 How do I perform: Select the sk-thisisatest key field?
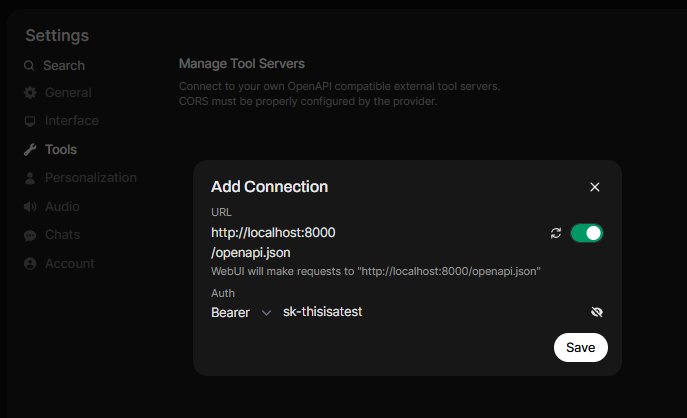(434, 312)
